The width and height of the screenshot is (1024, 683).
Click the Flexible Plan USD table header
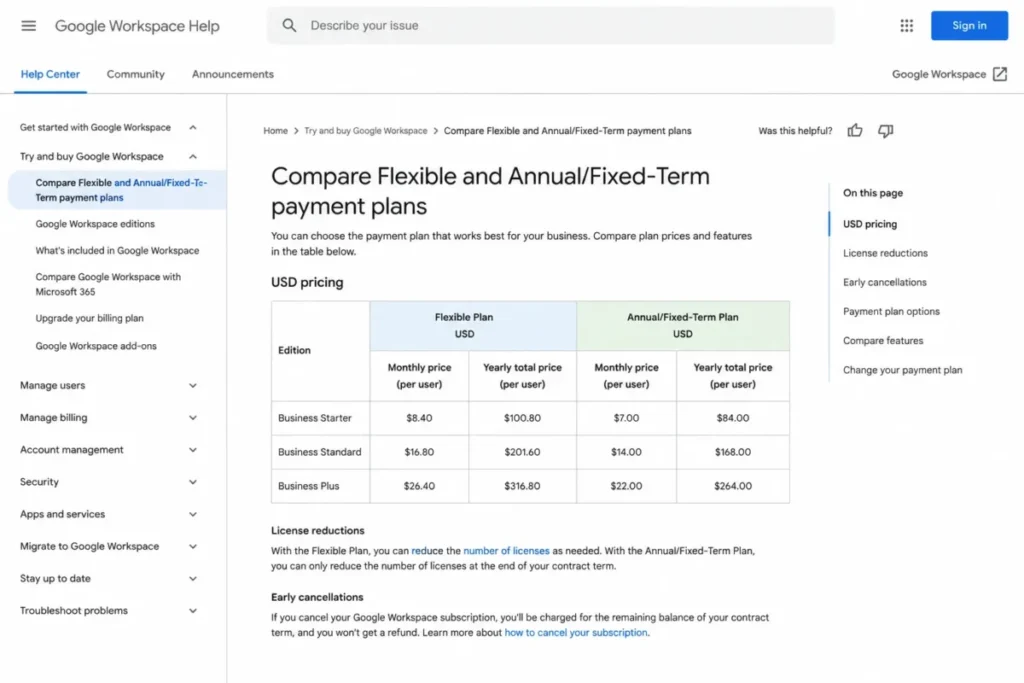[x=473, y=326]
